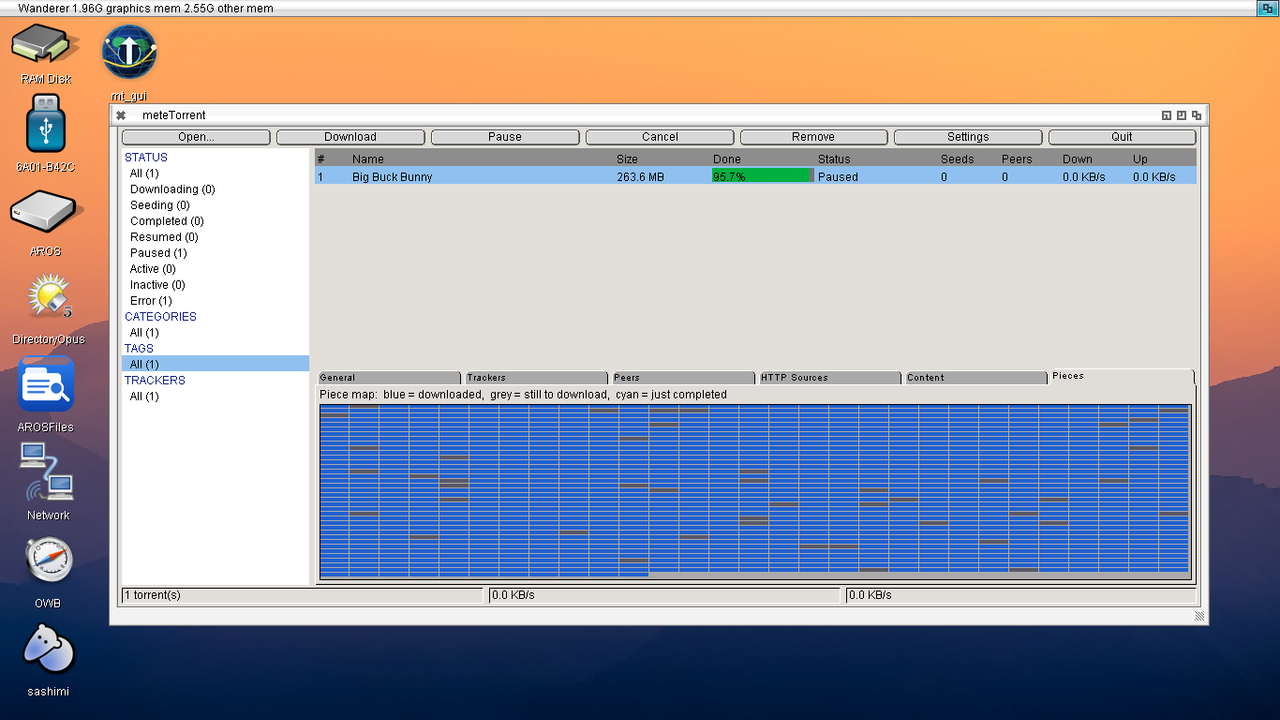This screenshot has width=1280, height=720.
Task: Show the HTTP Sources tab
Action: point(830,378)
